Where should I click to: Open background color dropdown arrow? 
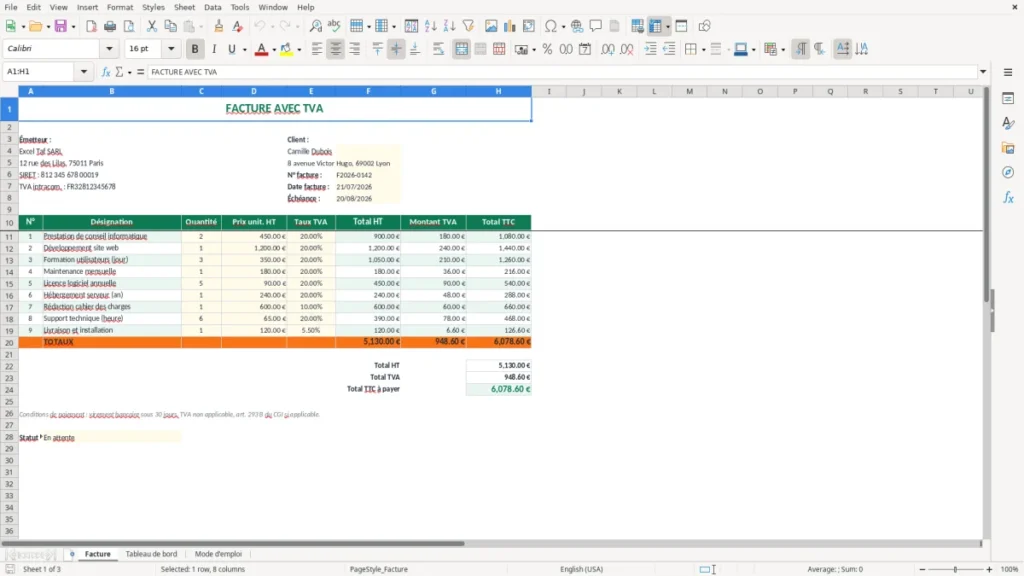click(x=299, y=50)
